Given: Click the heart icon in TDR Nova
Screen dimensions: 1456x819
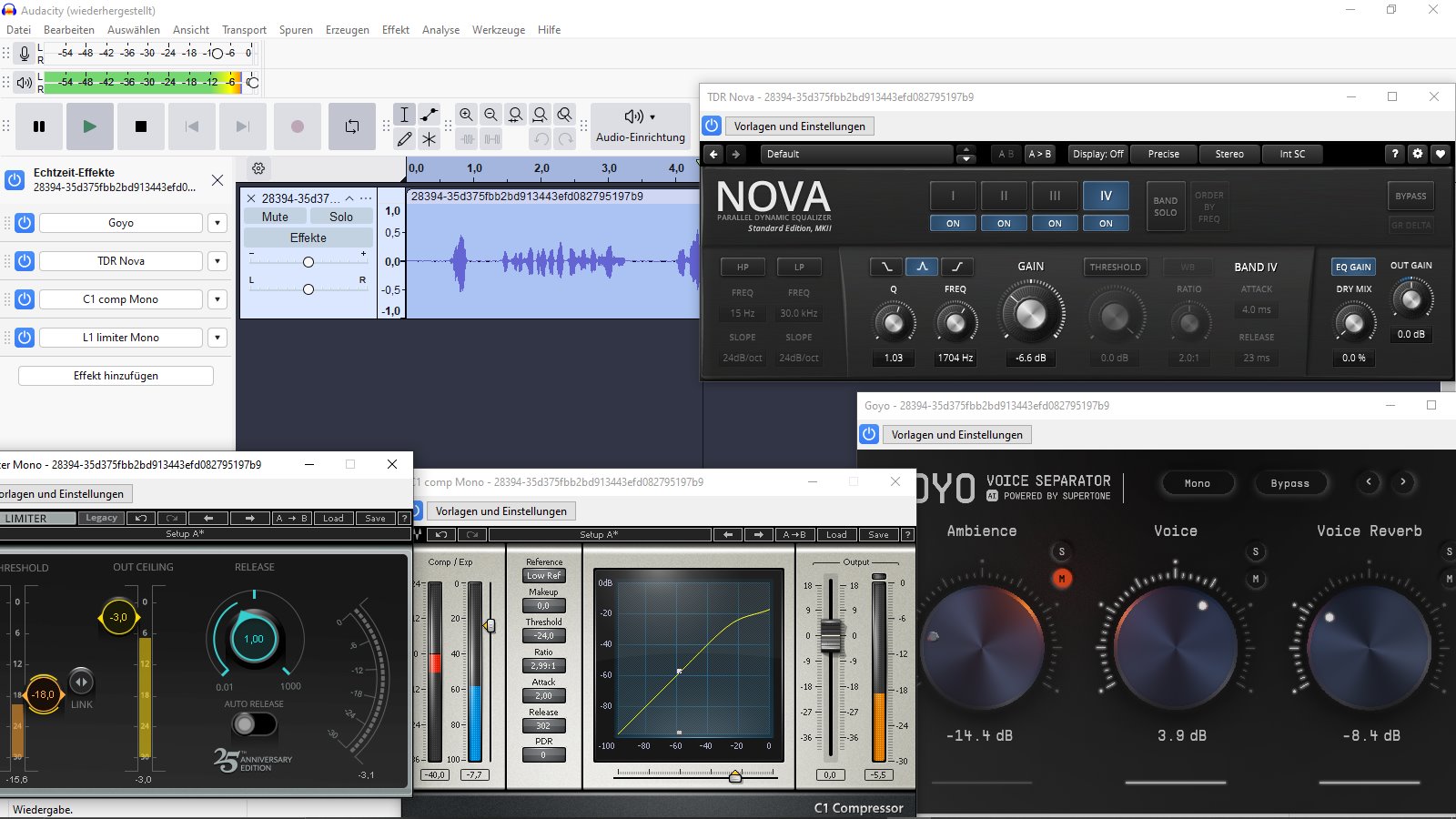Looking at the screenshot, I should pos(1441,154).
